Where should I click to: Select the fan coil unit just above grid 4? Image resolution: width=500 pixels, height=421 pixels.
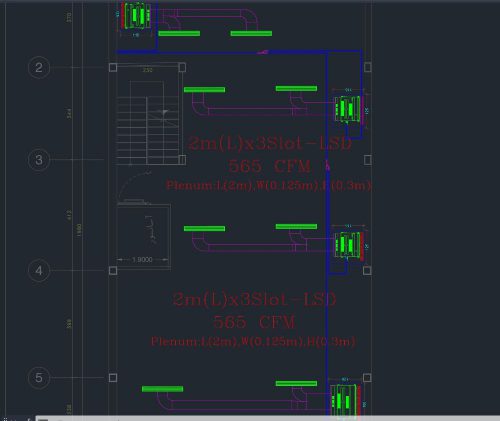(349, 246)
